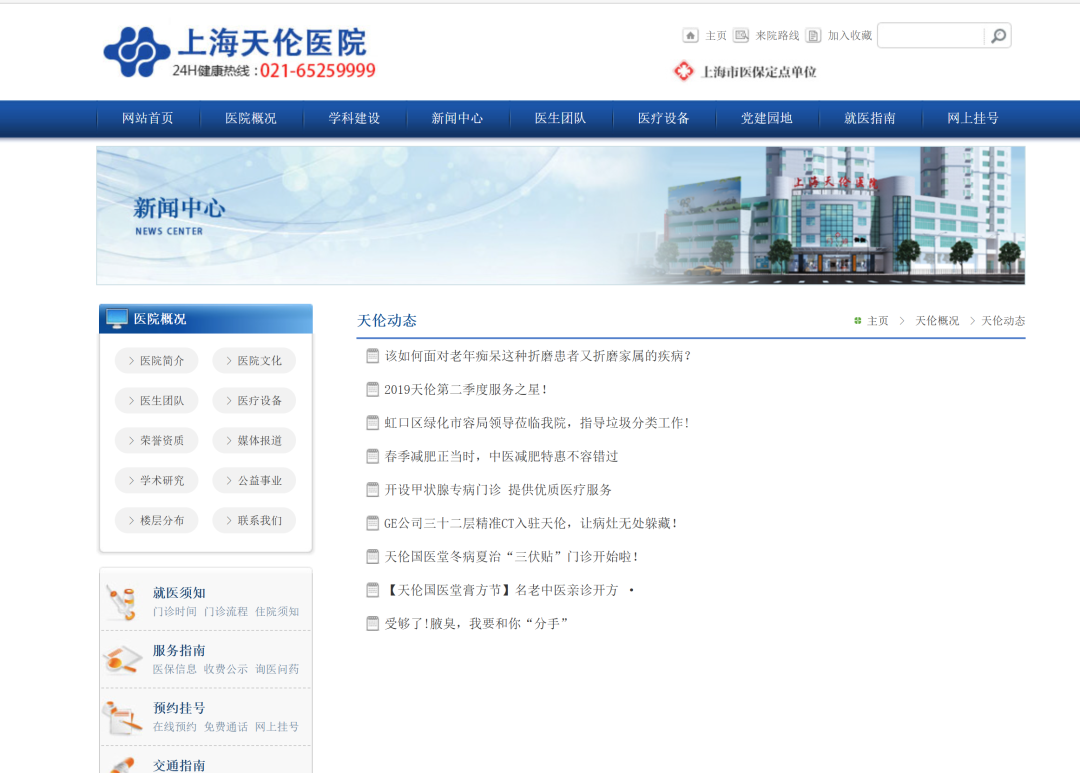Click the 来院路线 route map icon
The height and width of the screenshot is (773, 1080).
coord(741,34)
